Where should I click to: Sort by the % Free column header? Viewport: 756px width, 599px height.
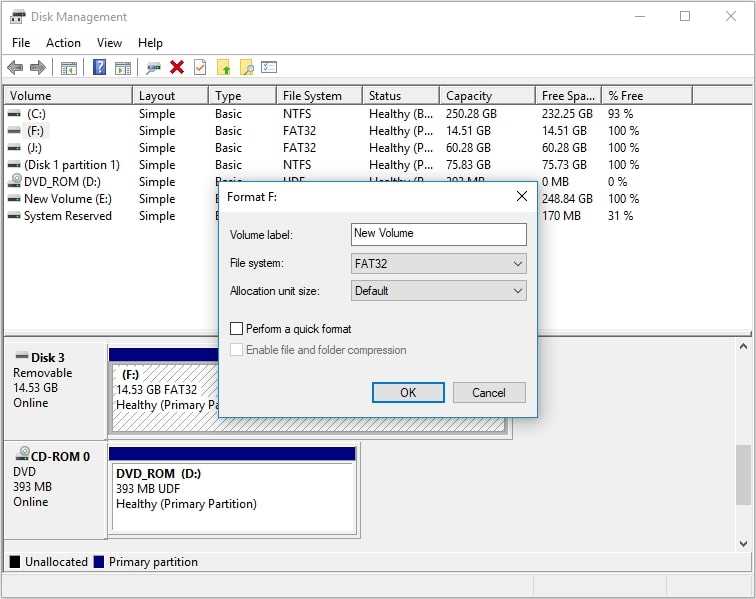[x=647, y=95]
